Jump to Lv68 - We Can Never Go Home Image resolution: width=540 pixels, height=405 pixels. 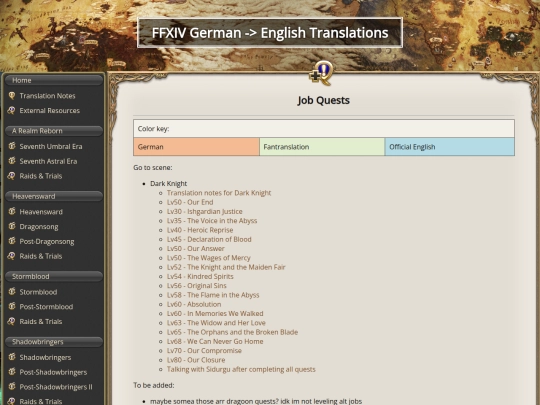click(x=215, y=342)
